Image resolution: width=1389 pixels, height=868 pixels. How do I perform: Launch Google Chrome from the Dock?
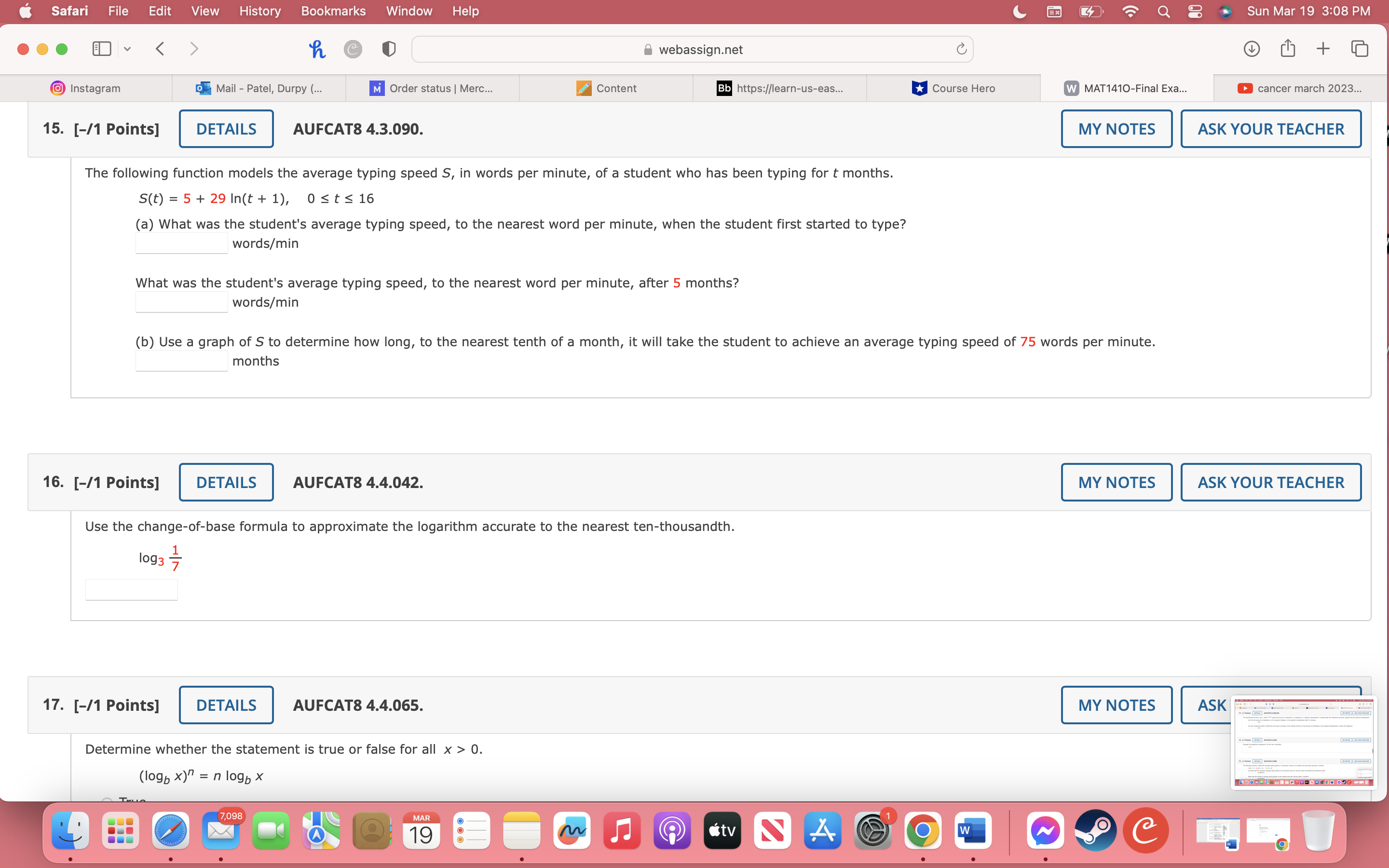[x=924, y=830]
